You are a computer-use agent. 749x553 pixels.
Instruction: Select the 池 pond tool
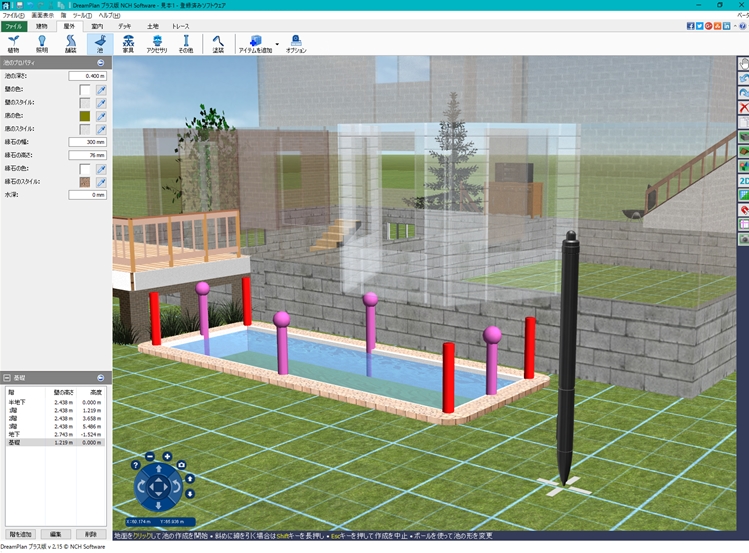pos(100,43)
